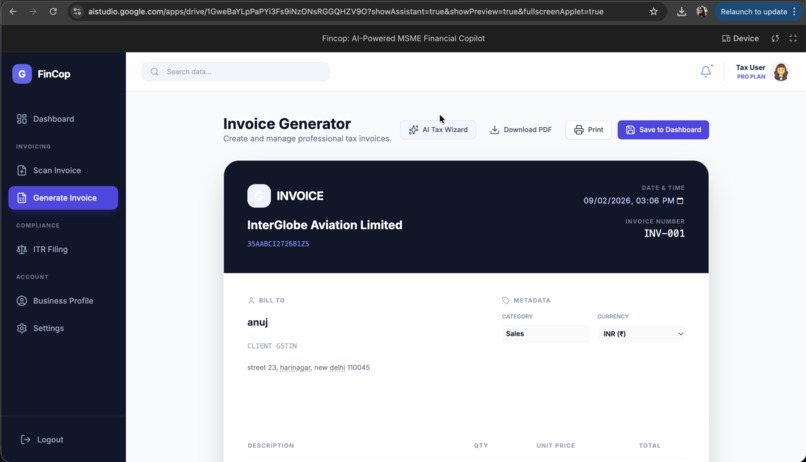Edit the client name anuj
The image size is (806, 462).
[x=258, y=322]
